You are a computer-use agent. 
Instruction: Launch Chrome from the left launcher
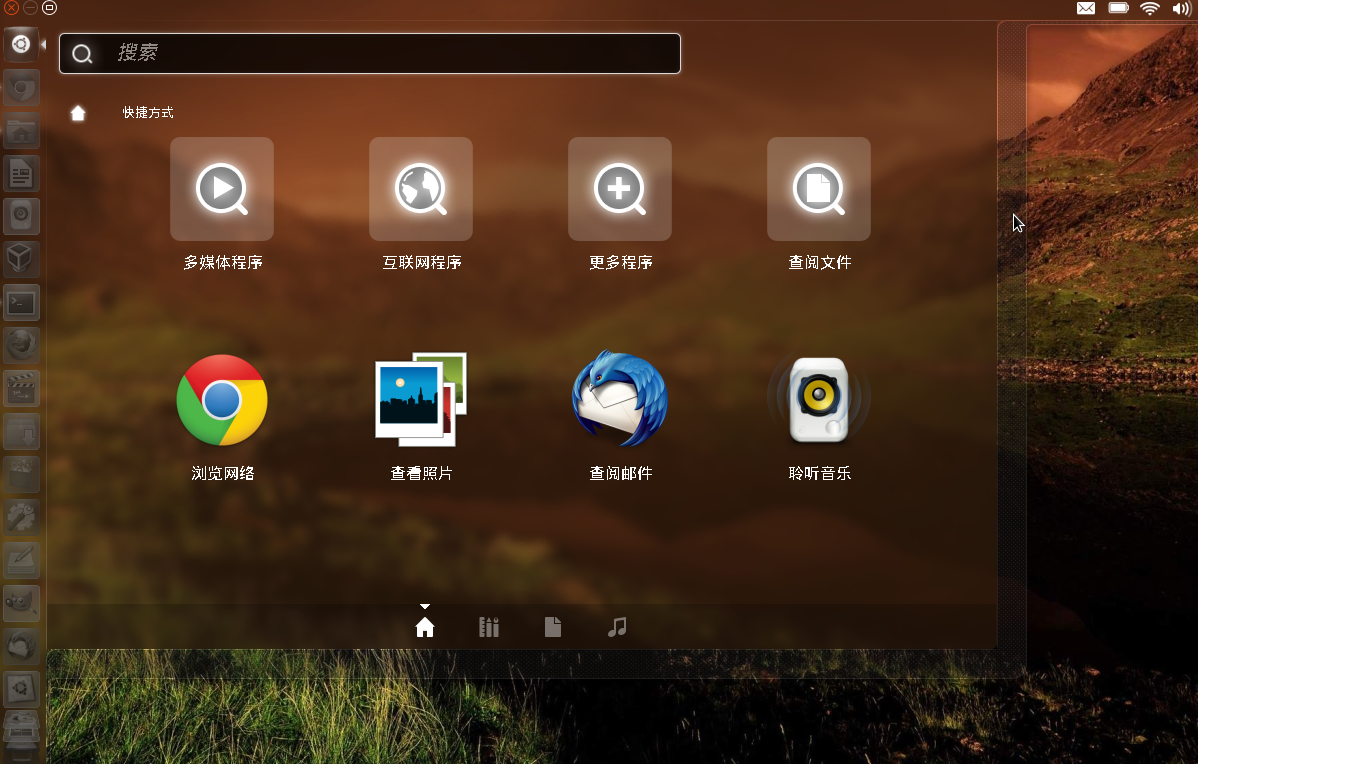(21, 88)
